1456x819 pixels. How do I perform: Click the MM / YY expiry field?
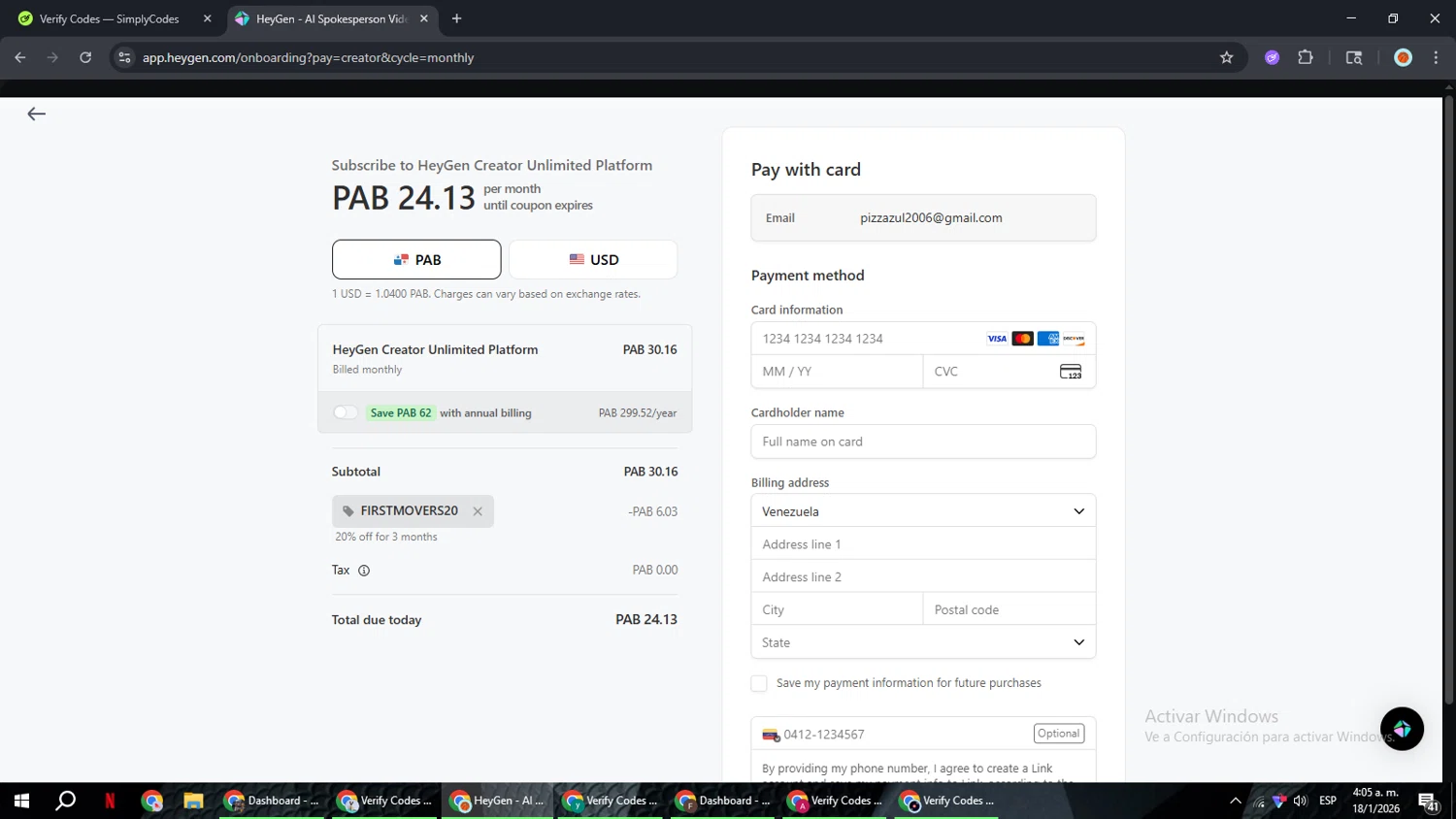[837, 372]
